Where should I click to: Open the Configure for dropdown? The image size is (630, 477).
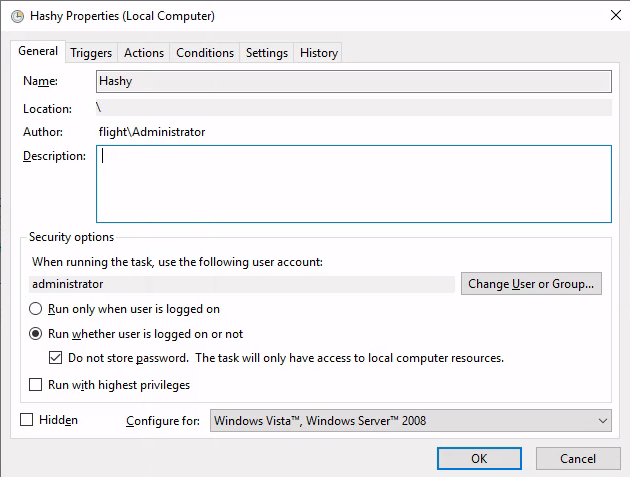pos(411,420)
